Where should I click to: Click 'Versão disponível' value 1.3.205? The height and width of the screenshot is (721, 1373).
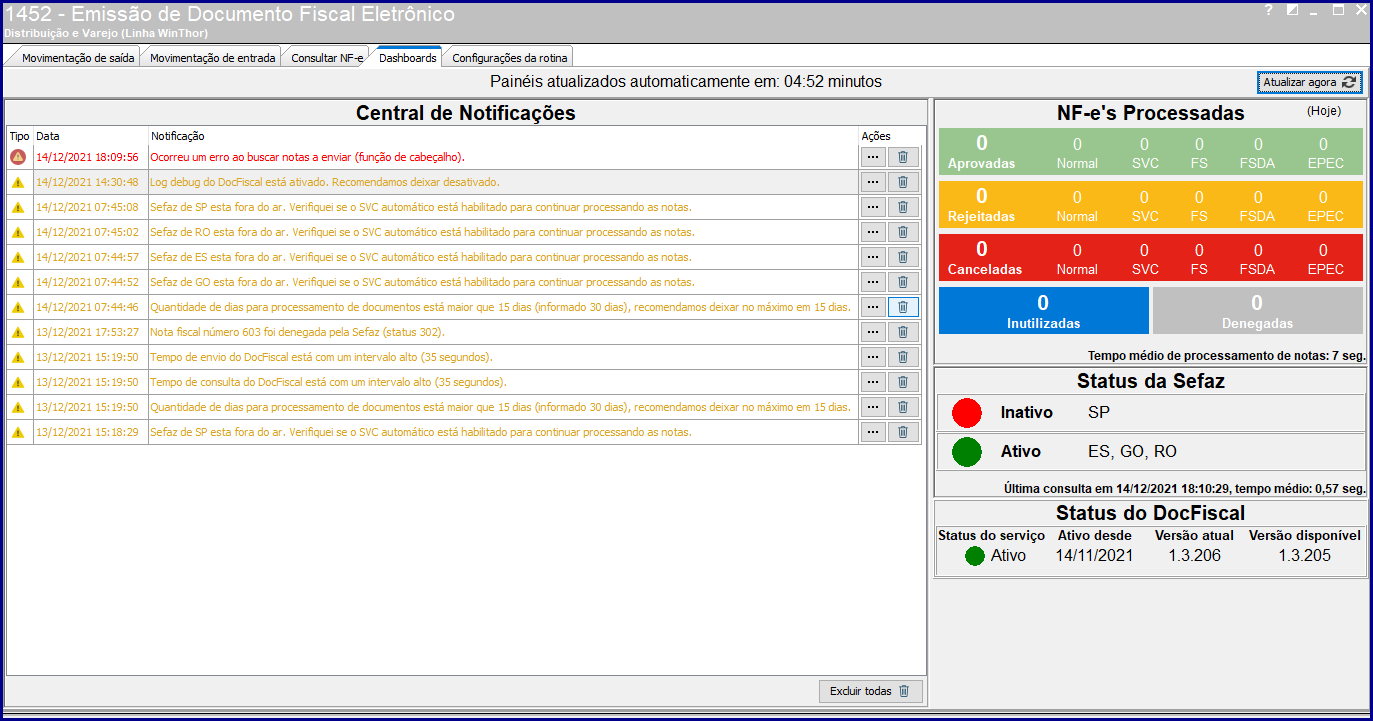pyautogui.click(x=1304, y=555)
